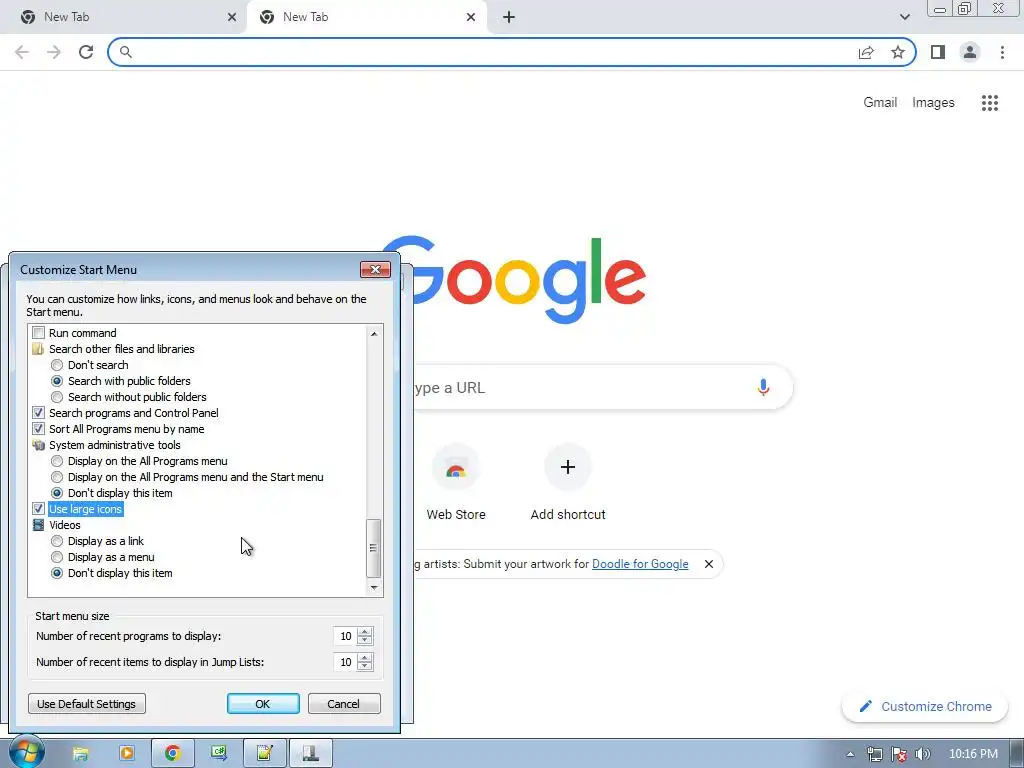Bookmark this tab with the star icon
This screenshot has height=768, width=1024.
898,52
